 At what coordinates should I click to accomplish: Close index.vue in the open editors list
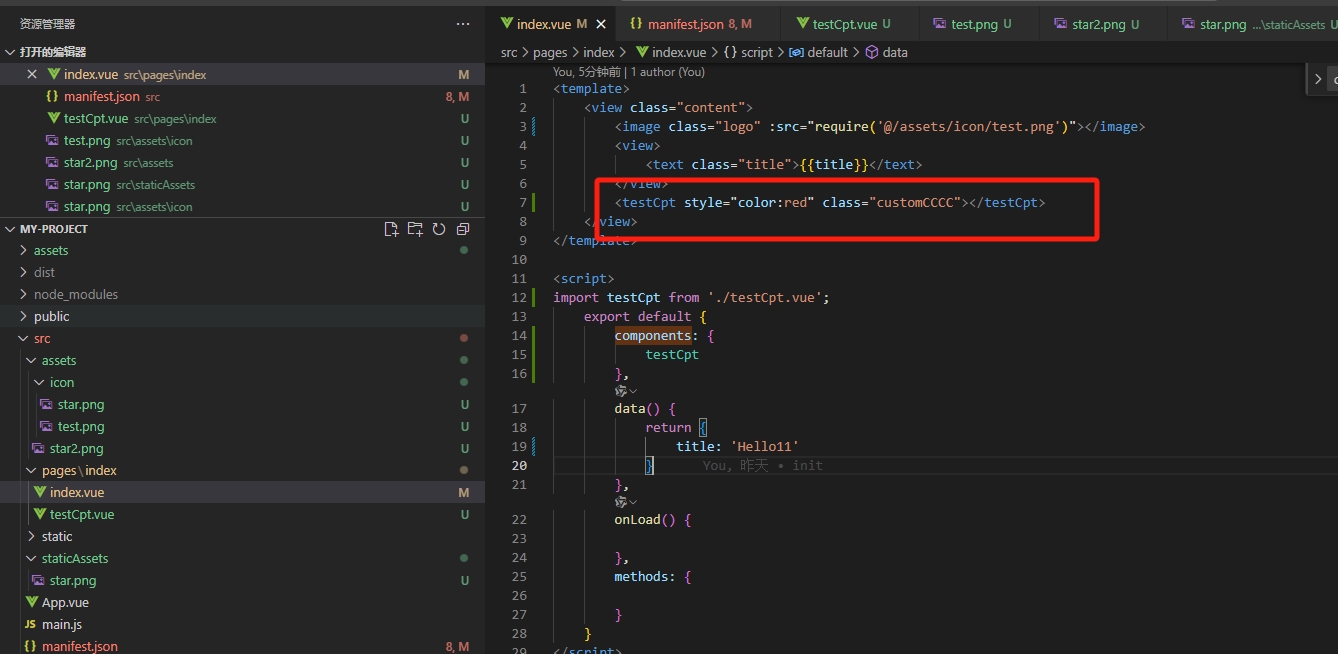coord(32,75)
